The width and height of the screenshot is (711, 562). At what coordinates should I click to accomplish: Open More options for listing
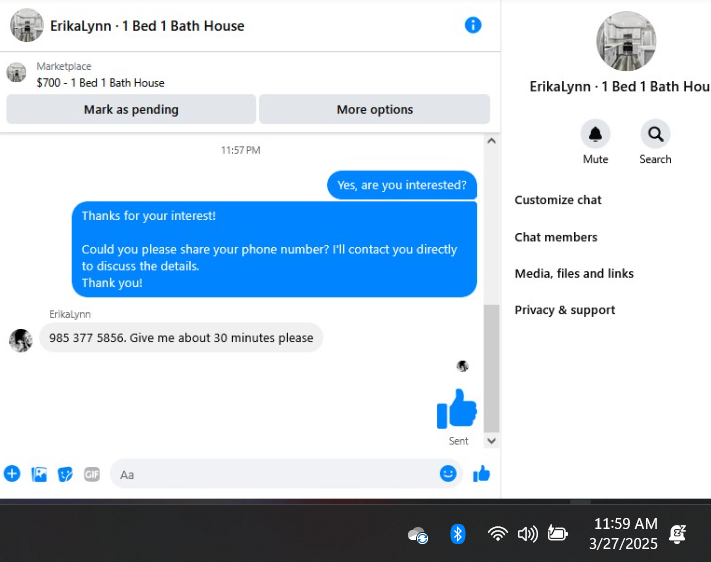pyautogui.click(x=375, y=109)
